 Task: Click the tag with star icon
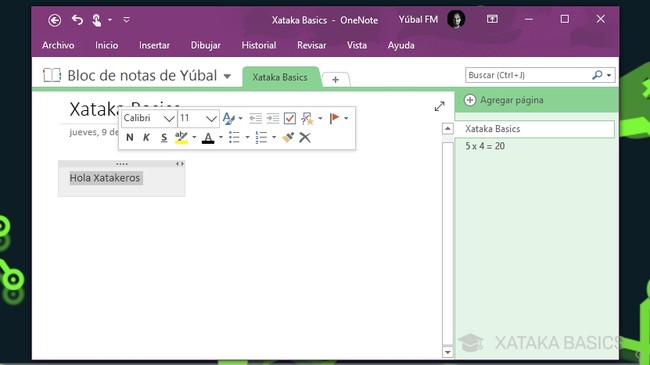click(307, 119)
